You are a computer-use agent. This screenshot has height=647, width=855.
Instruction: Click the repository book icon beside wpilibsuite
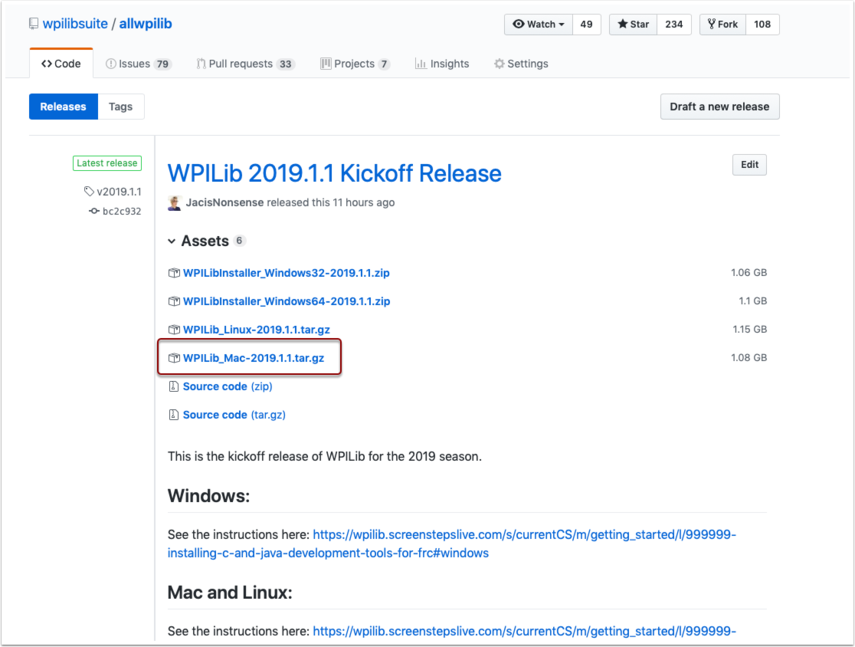point(34,24)
